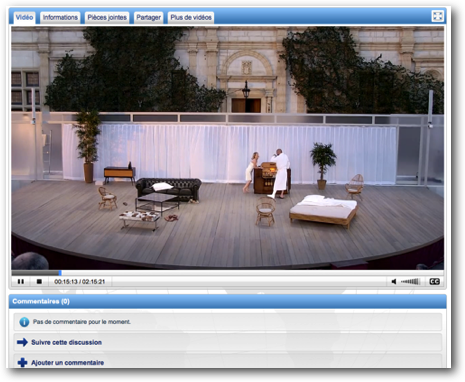465x382 pixels.
Task: Mute audio using the speaker icon
Action: tap(394, 282)
